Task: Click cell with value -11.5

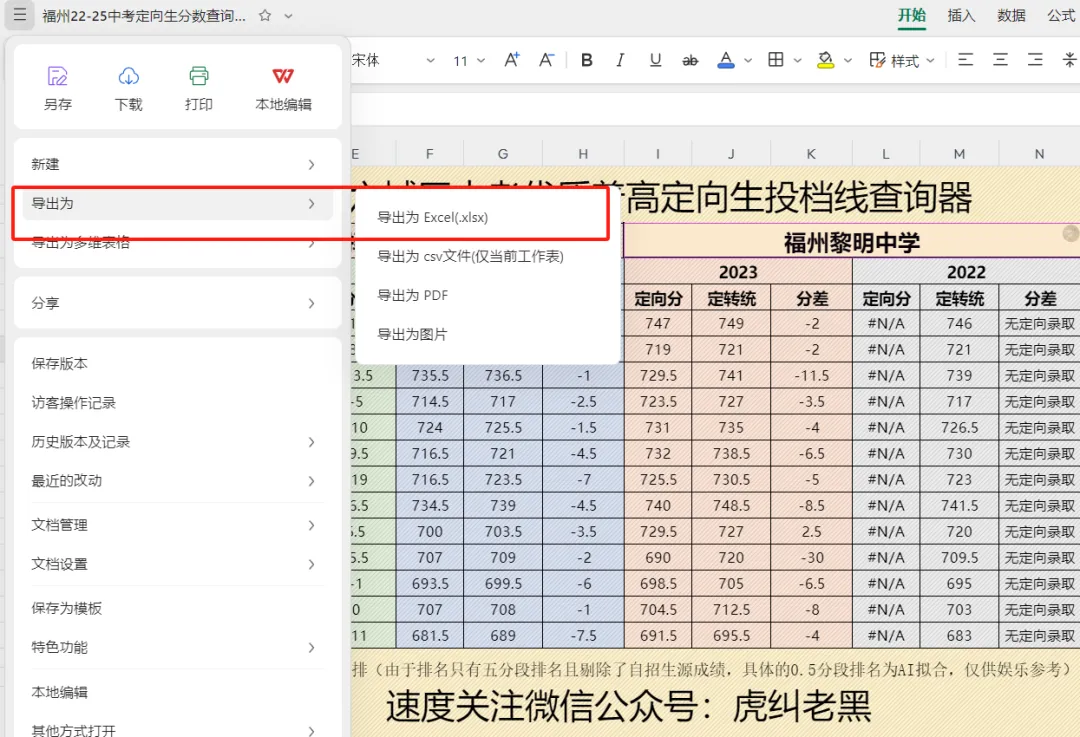Action: pyautogui.click(x=811, y=375)
